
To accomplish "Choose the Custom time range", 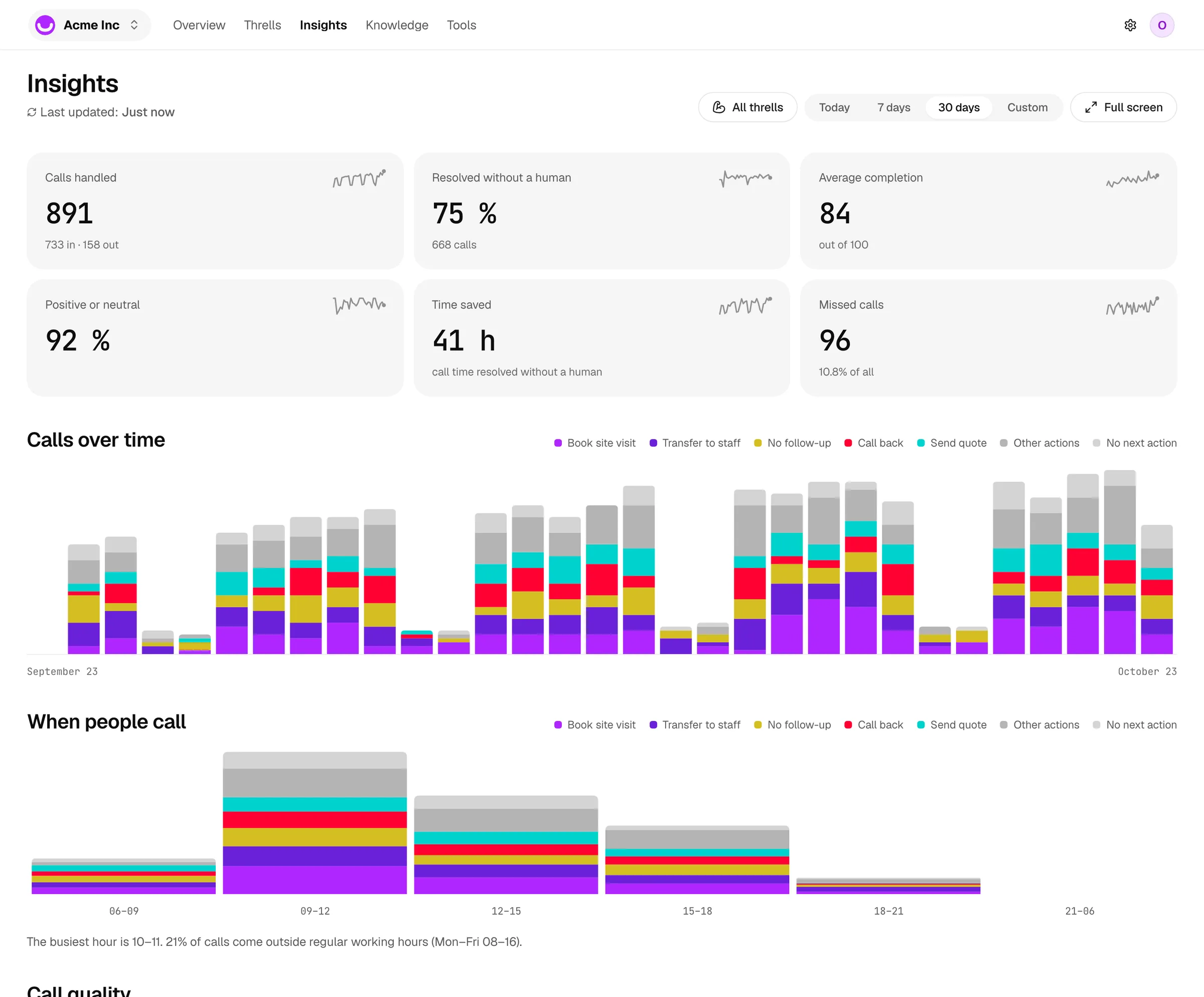I will 1027,107.
